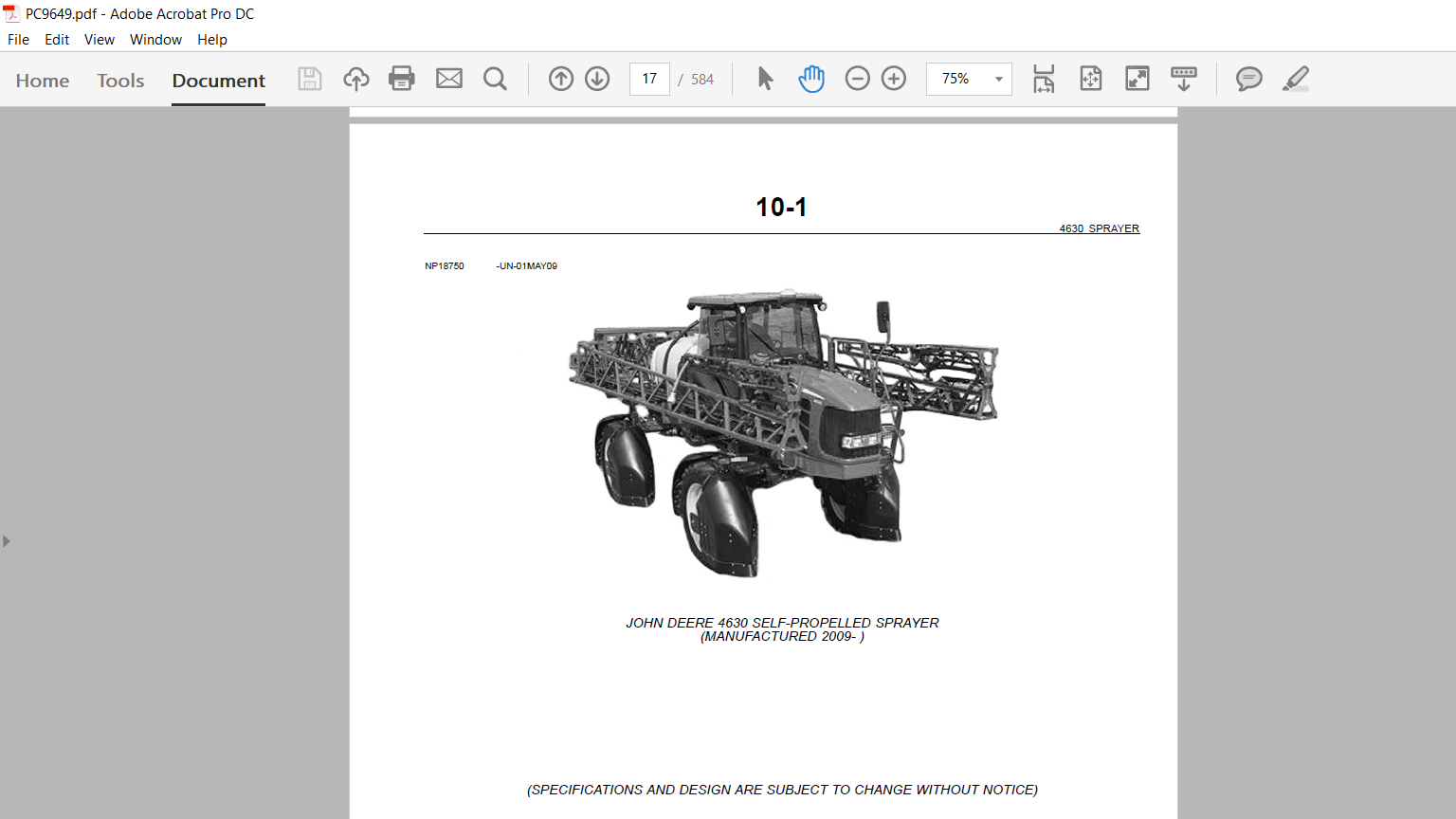Print the document with printer icon
This screenshot has height=819, width=1456.
402,79
